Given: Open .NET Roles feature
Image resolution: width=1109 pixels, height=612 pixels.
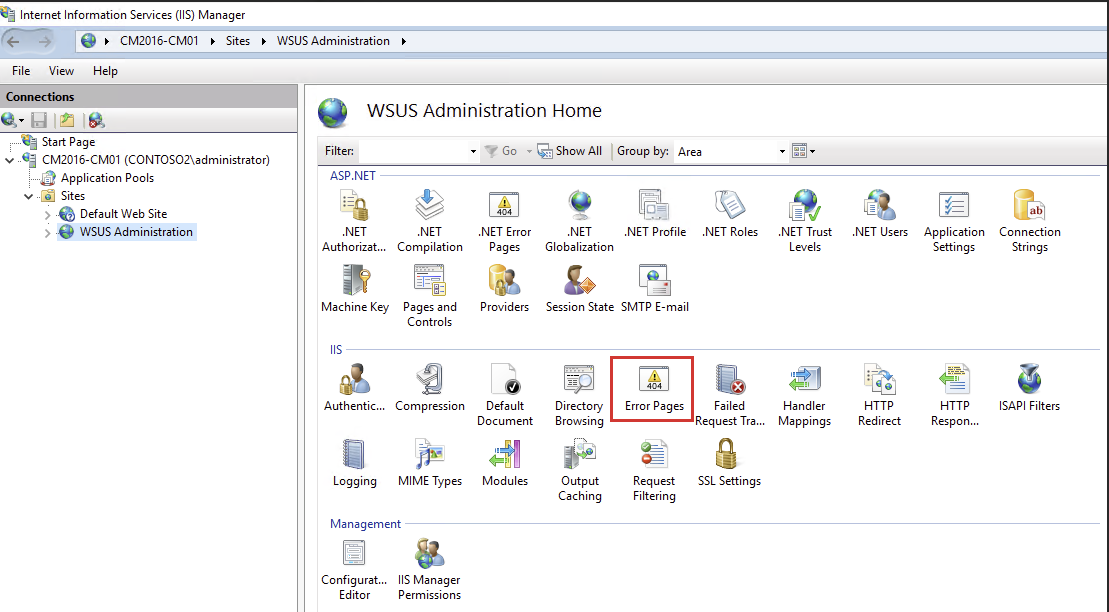Looking at the screenshot, I should coord(729,214).
